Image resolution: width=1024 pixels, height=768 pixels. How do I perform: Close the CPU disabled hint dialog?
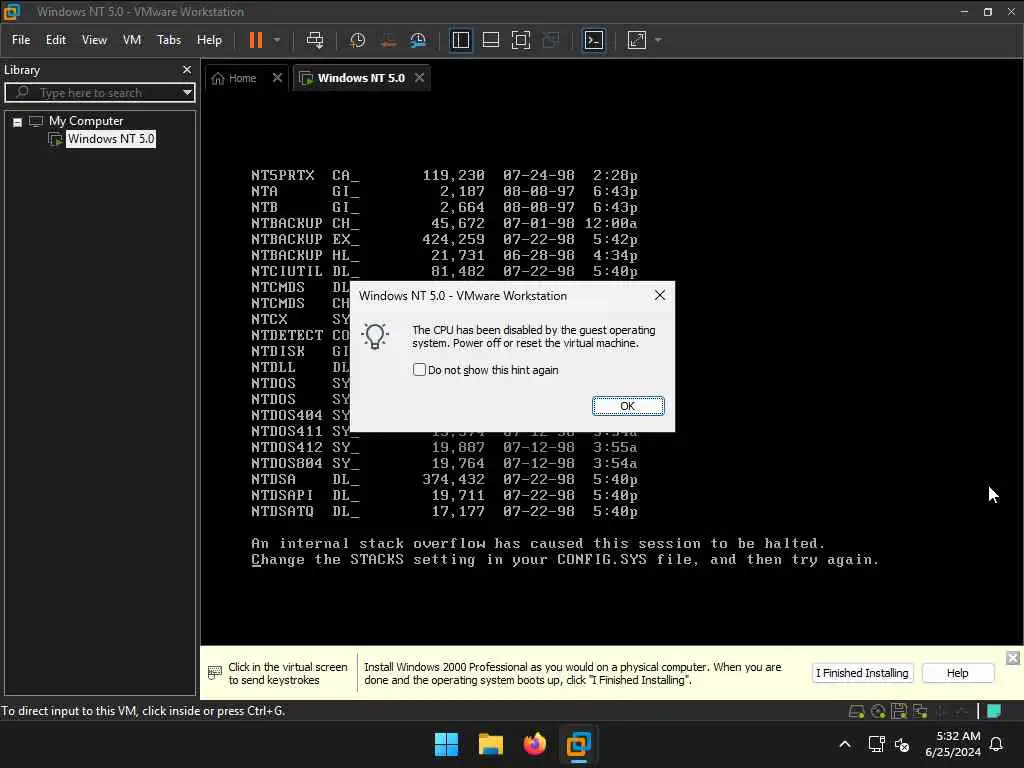(660, 295)
